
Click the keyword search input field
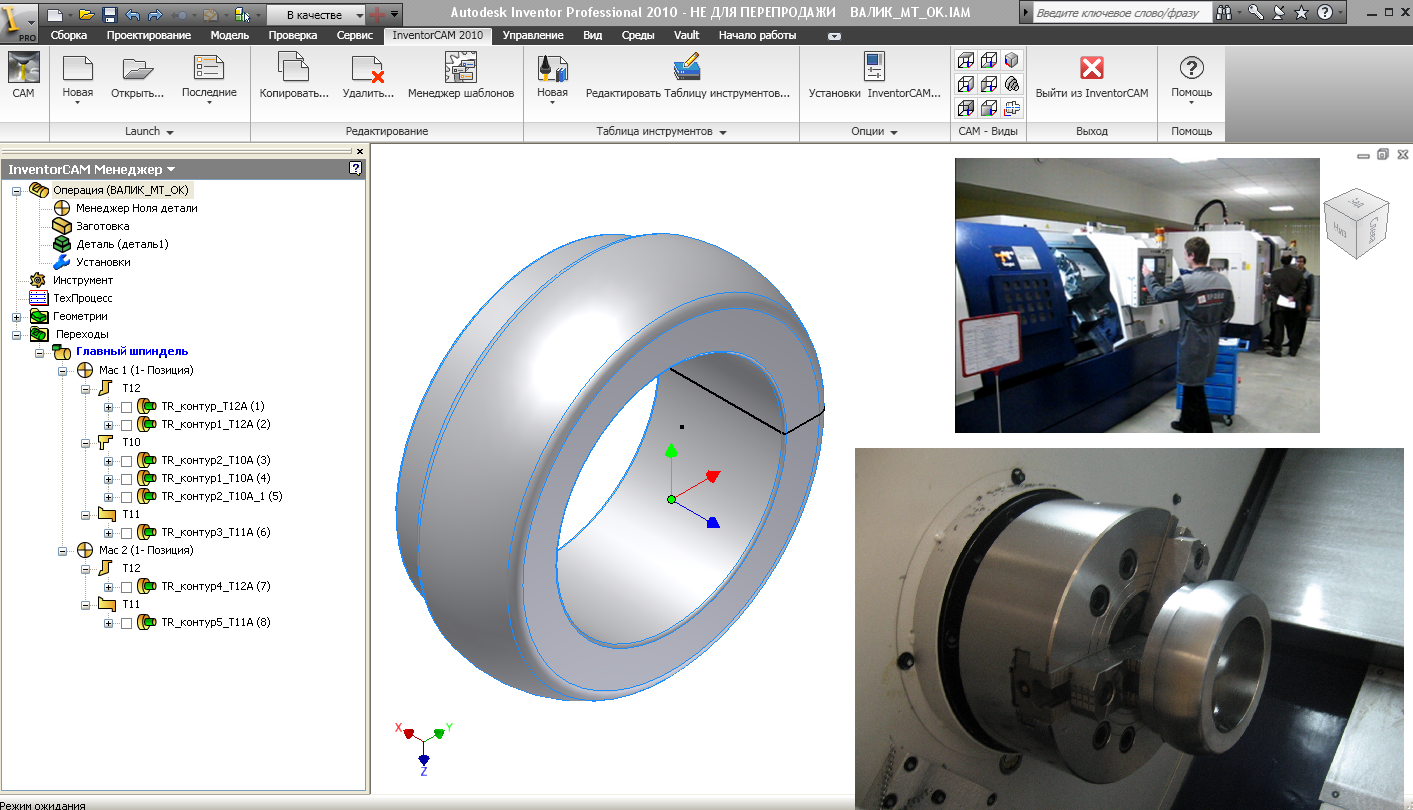pyautogui.click(x=1121, y=14)
